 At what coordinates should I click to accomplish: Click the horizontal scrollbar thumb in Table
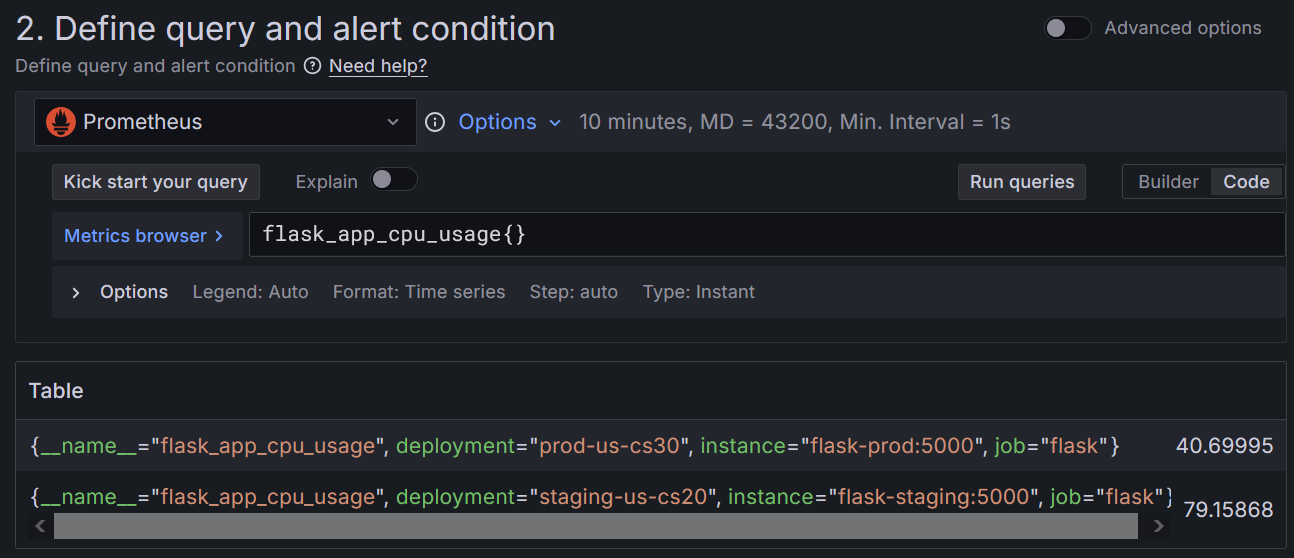pyautogui.click(x=595, y=526)
